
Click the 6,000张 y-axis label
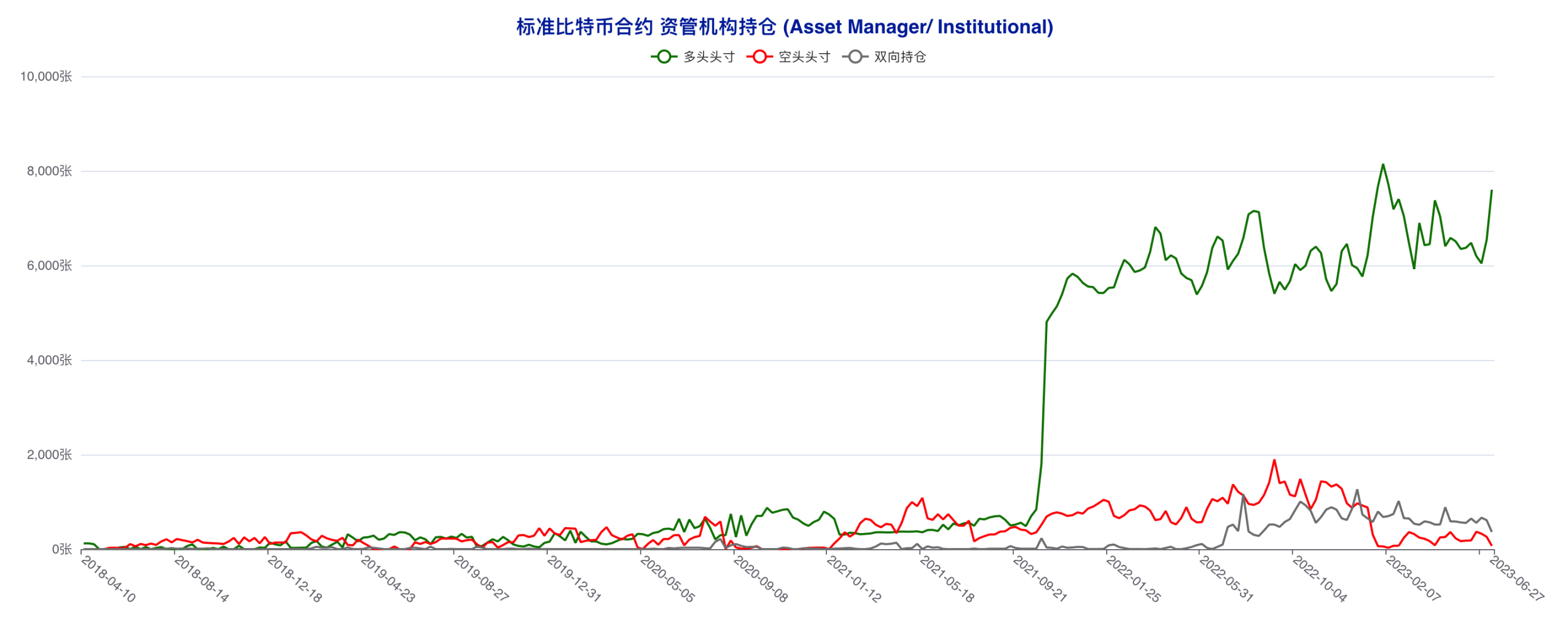click(50, 265)
